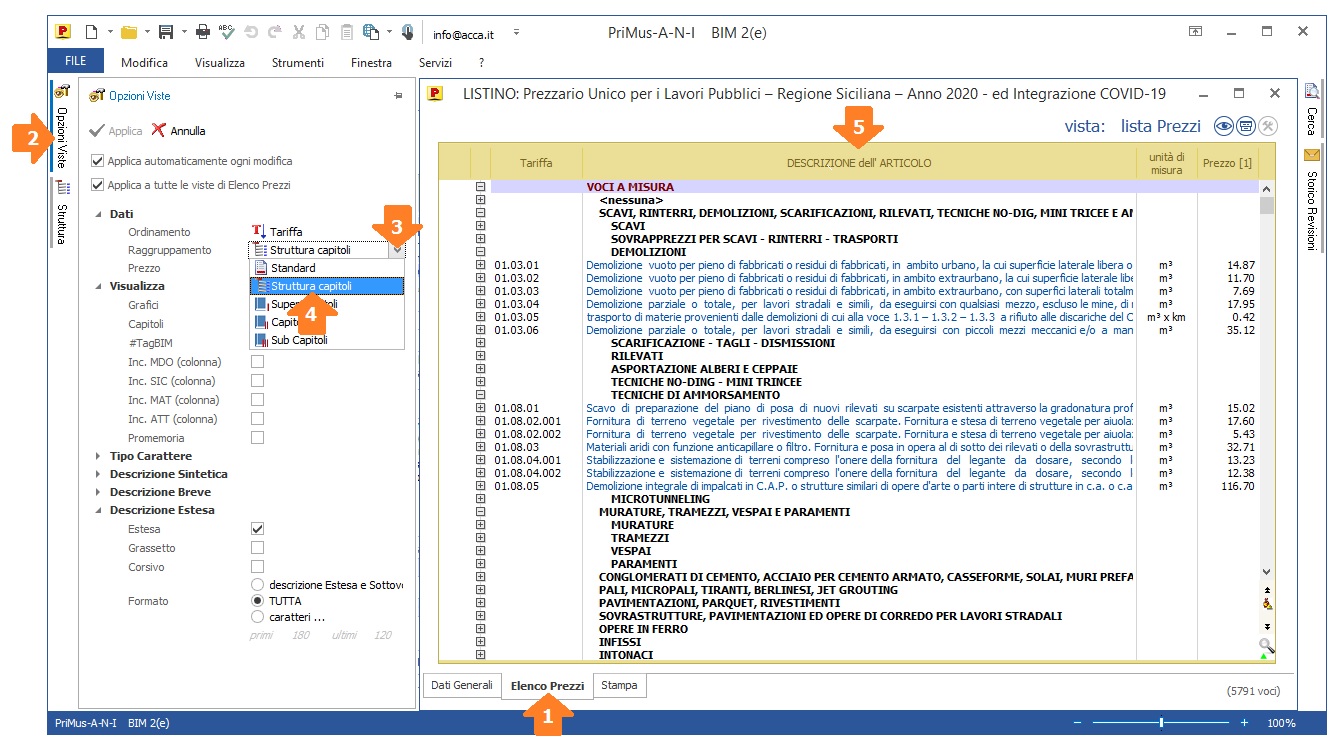
Task: Open the Finestra menu
Action: coord(371,62)
